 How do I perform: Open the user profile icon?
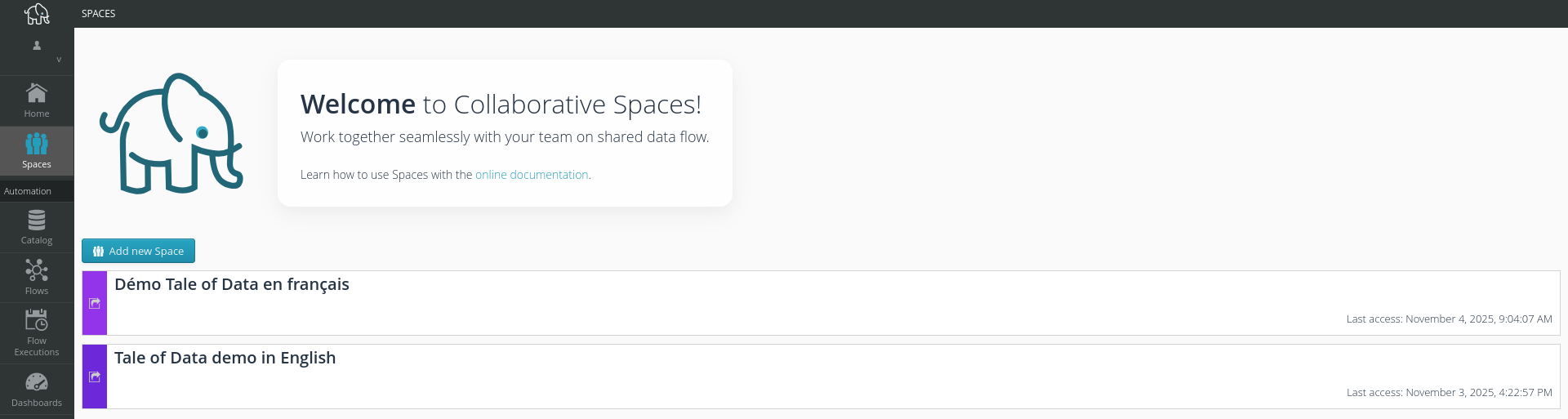tap(37, 46)
